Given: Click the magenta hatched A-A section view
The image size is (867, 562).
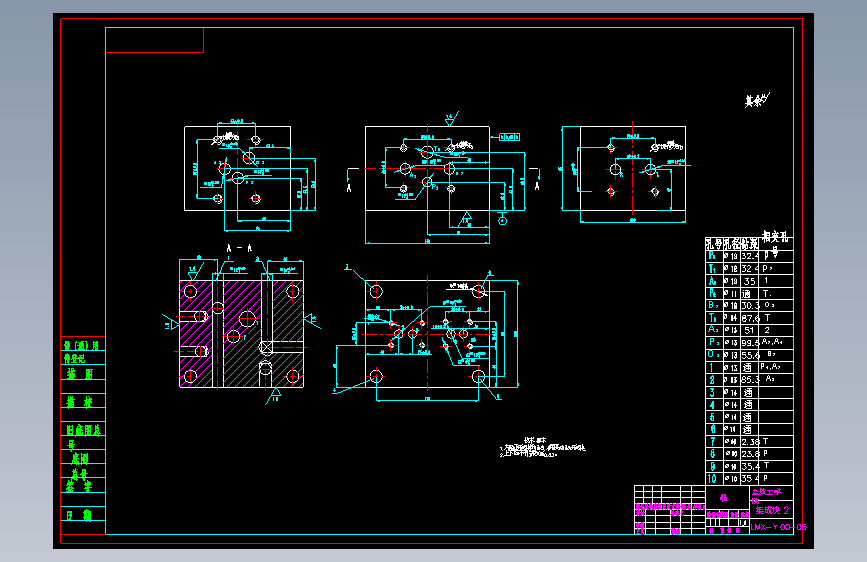Looking at the screenshot, I should 242,334.
